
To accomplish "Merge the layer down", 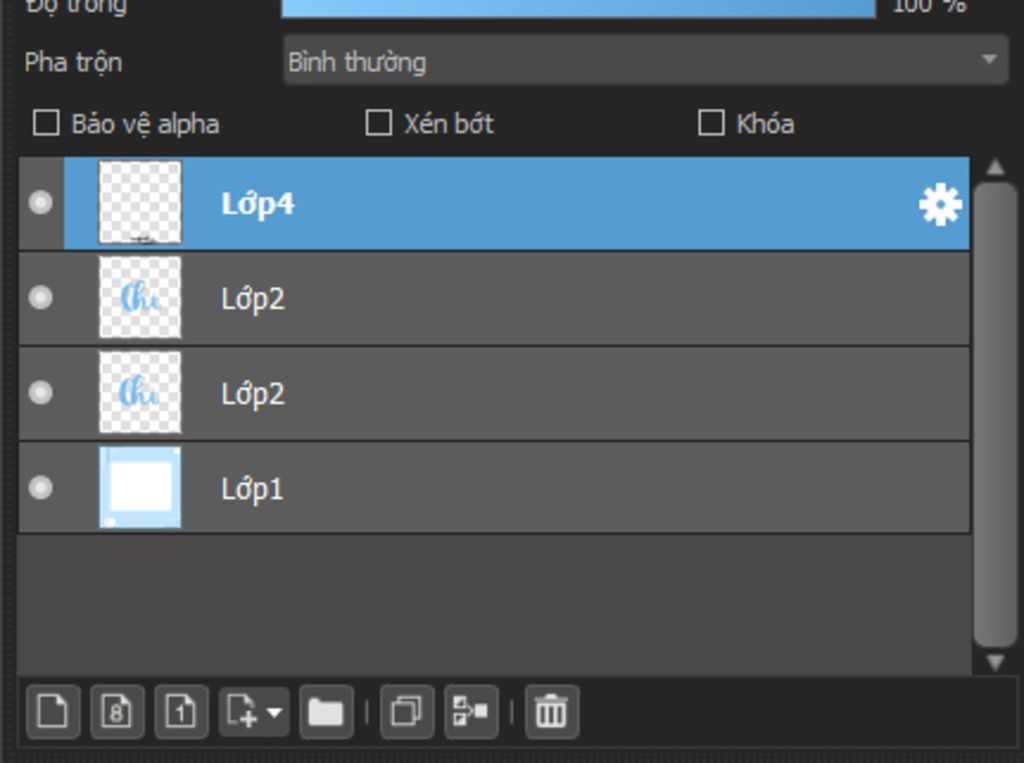I will pos(471,712).
